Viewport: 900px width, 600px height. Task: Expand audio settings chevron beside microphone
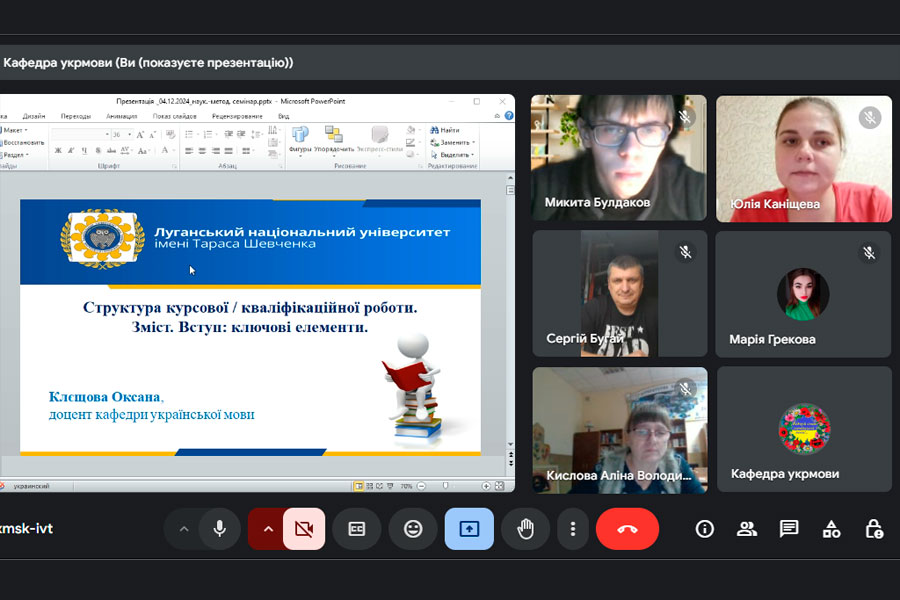click(184, 529)
